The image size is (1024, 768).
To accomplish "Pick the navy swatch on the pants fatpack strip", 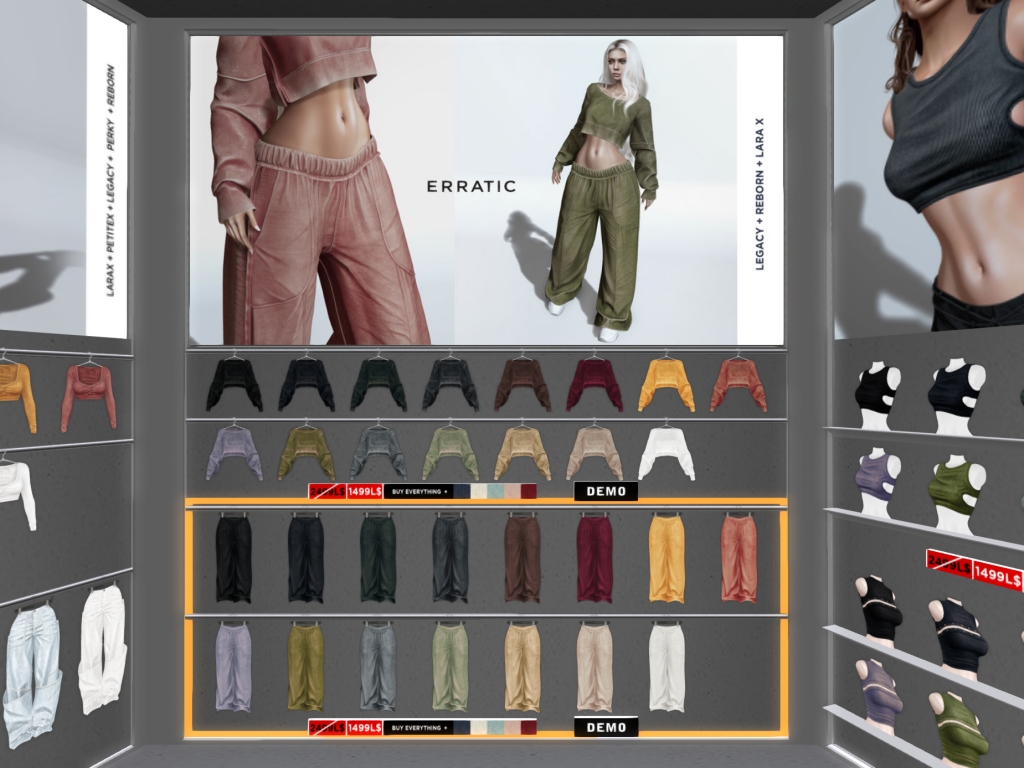I will click(x=462, y=728).
